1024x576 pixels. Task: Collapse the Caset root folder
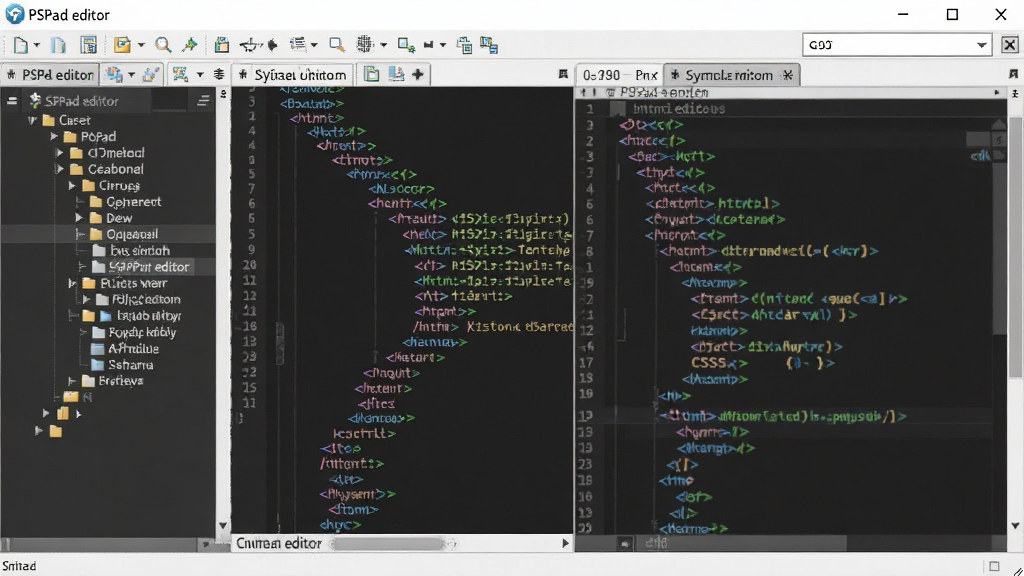[x=32, y=120]
